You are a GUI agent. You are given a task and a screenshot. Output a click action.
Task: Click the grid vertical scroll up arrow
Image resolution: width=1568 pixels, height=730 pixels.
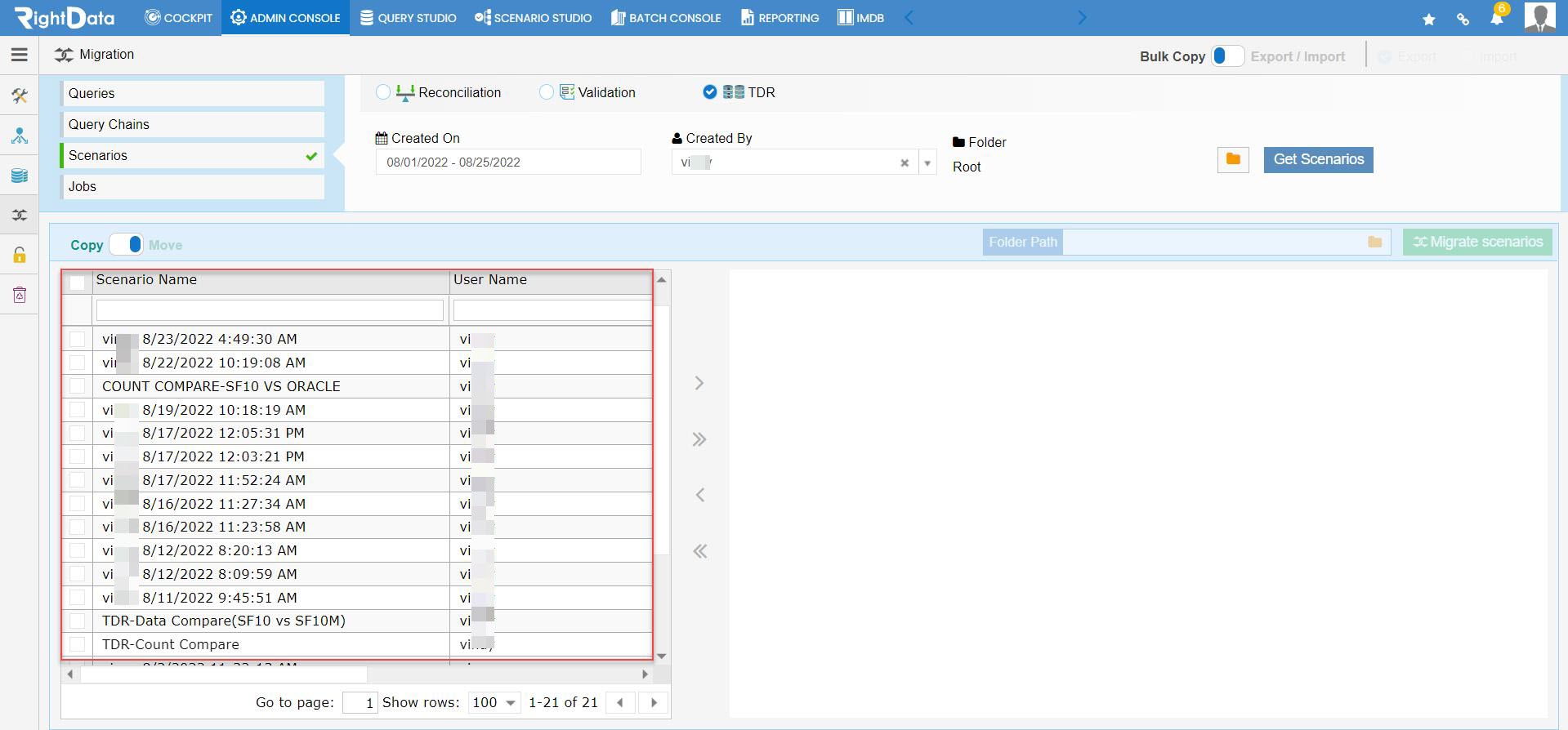(x=662, y=280)
